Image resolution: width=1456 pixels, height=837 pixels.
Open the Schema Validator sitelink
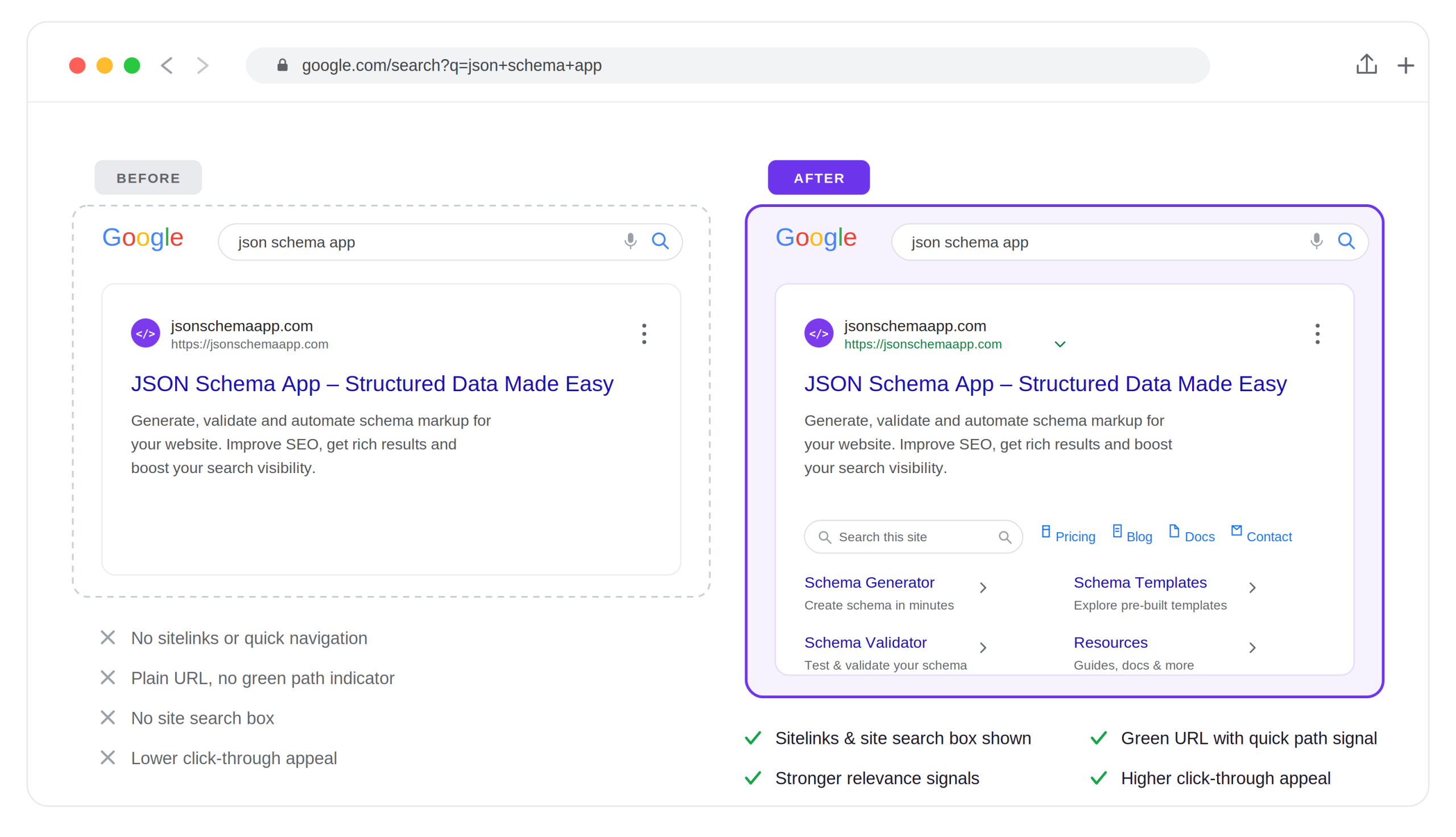click(865, 642)
